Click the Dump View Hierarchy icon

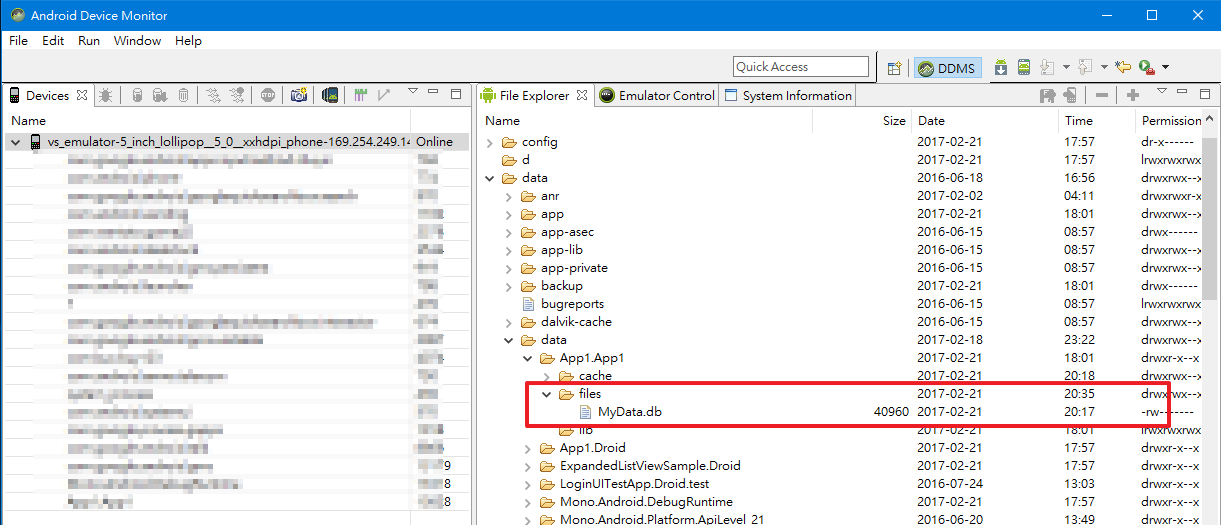(329, 96)
